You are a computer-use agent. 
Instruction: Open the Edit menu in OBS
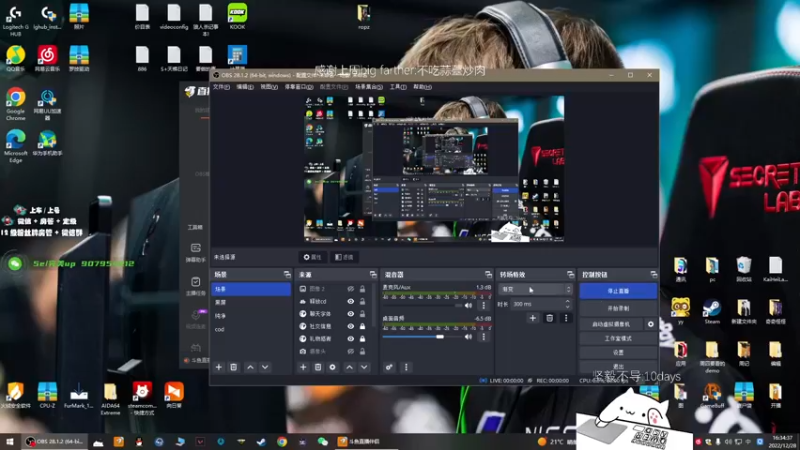point(245,87)
